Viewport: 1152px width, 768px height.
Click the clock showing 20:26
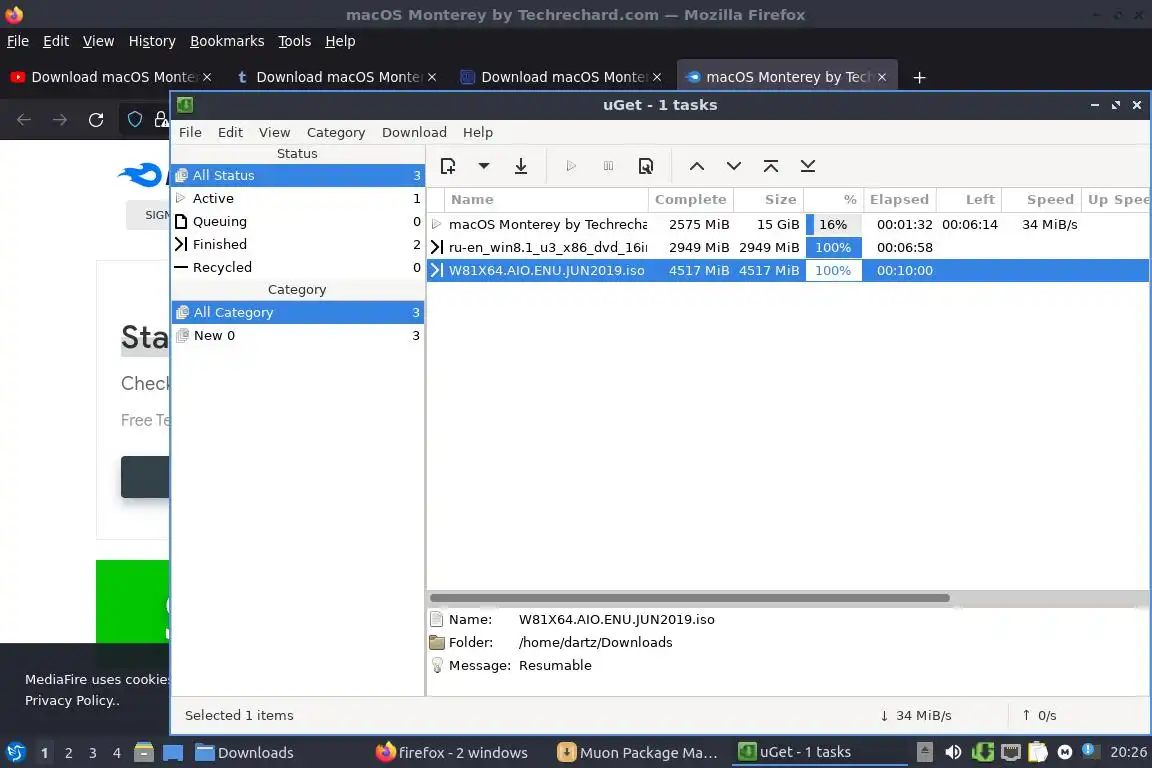coord(1128,752)
